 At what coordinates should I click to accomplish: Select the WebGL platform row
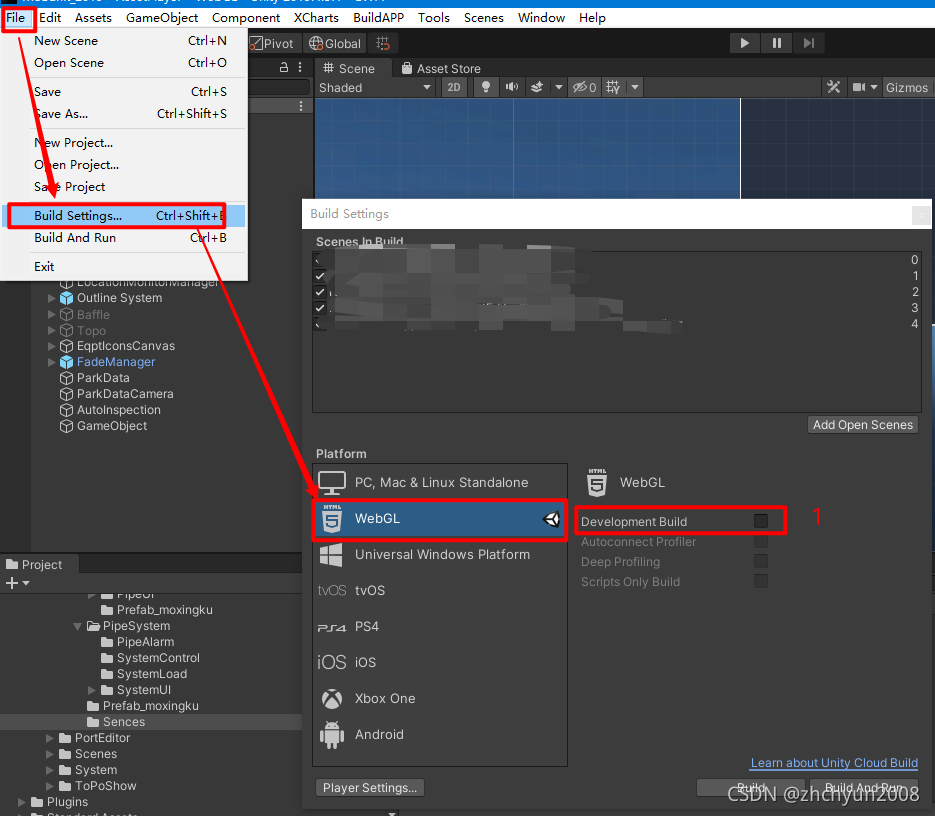[x=440, y=519]
